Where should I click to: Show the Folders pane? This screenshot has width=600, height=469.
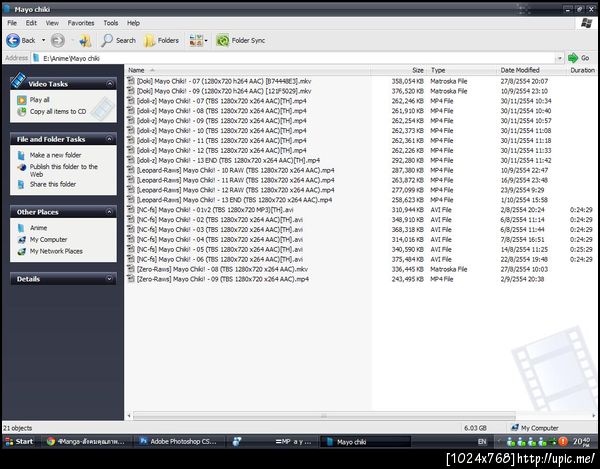(x=161, y=41)
